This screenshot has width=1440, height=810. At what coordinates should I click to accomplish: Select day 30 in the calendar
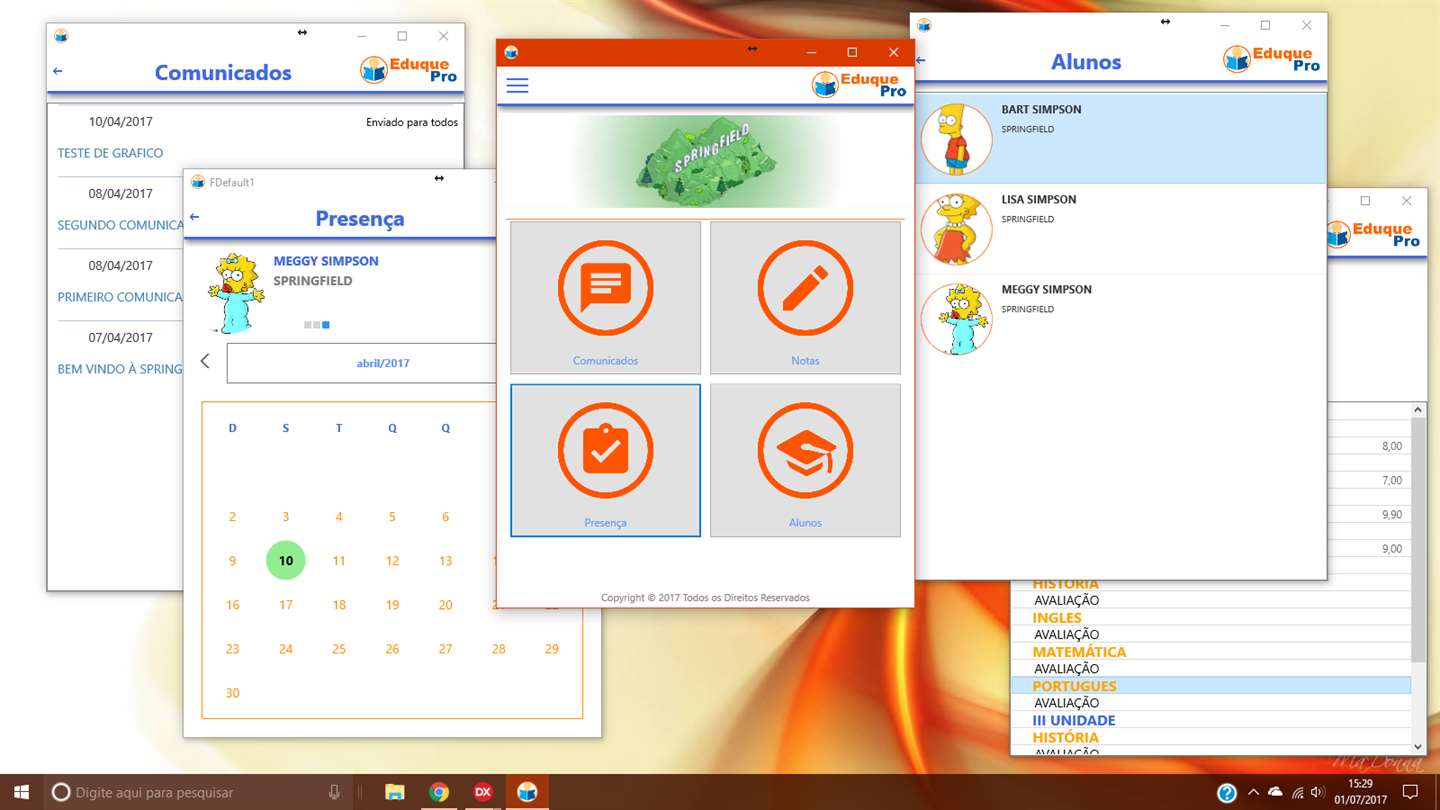click(x=232, y=693)
